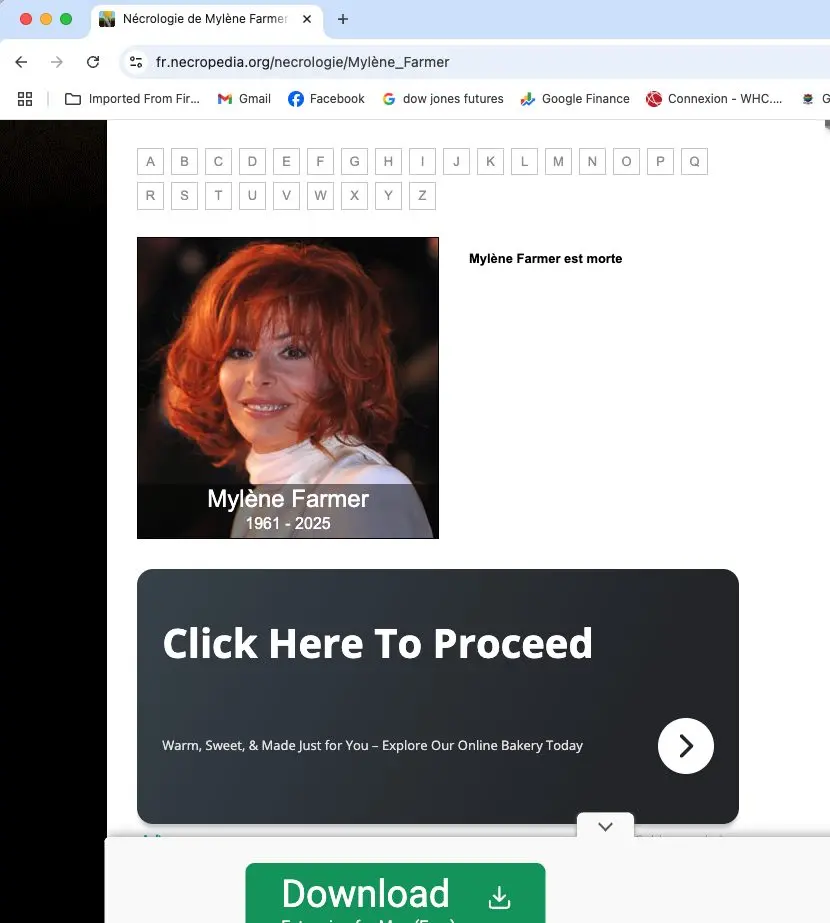Click the round arrow button on ad banner
Screen dimensions: 830x923
685,746
